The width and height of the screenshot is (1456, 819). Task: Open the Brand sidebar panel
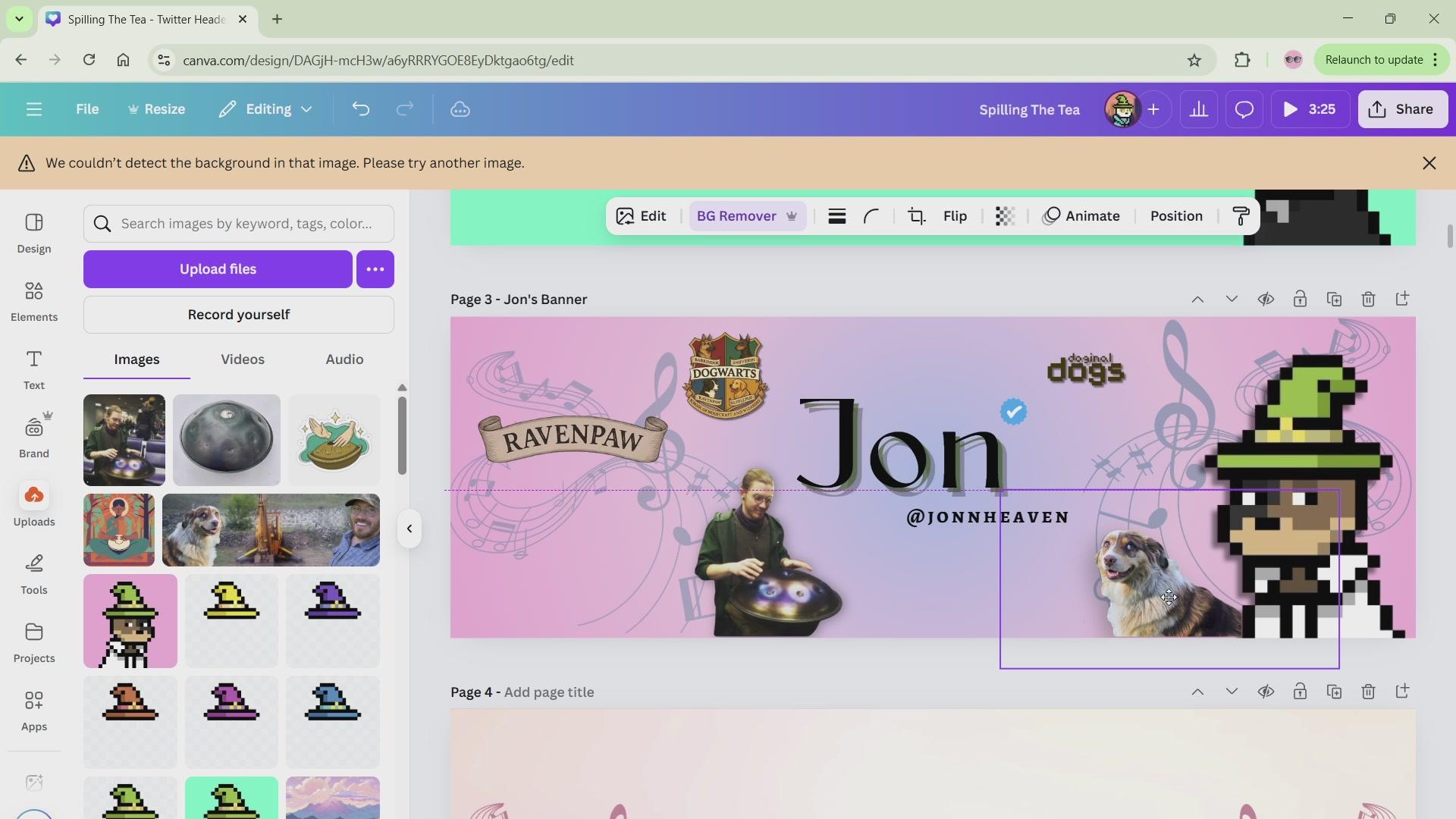34,438
